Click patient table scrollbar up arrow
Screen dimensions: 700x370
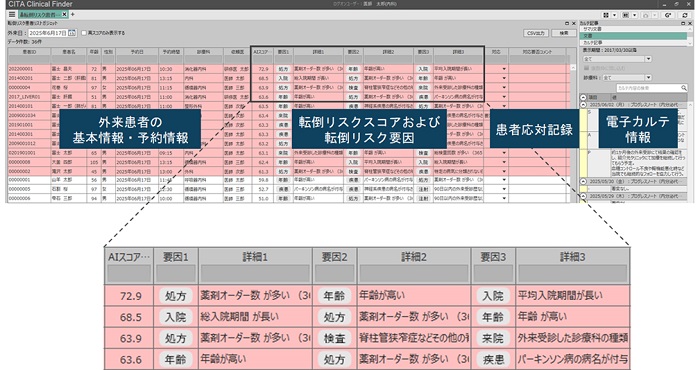click(573, 67)
